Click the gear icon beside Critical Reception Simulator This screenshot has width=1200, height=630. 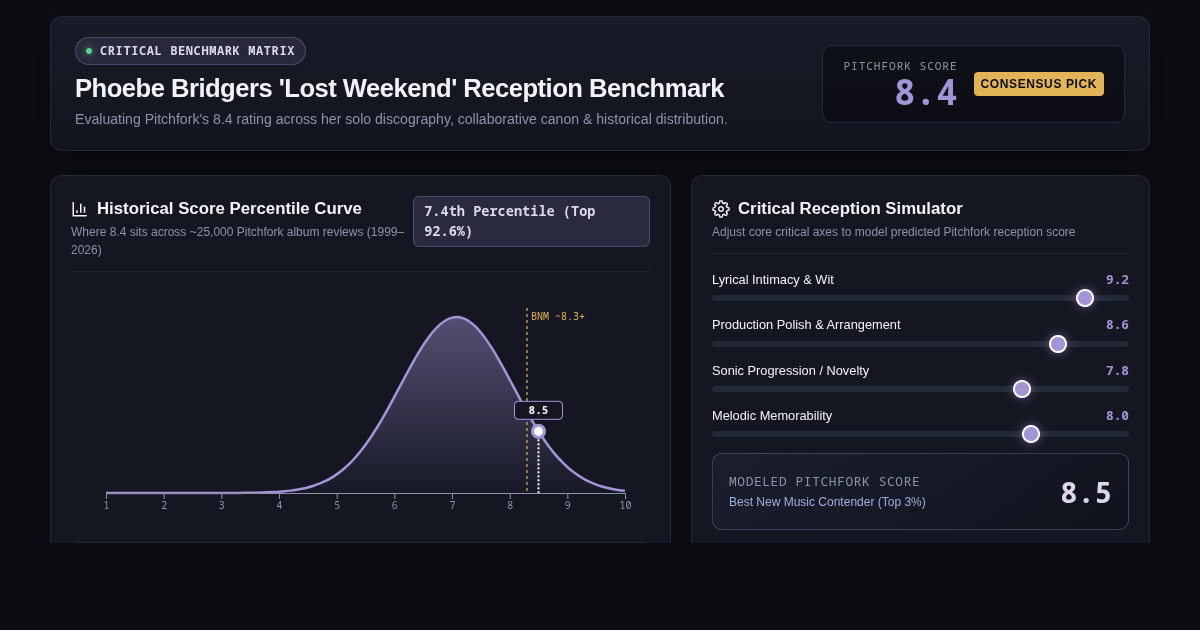pos(721,209)
